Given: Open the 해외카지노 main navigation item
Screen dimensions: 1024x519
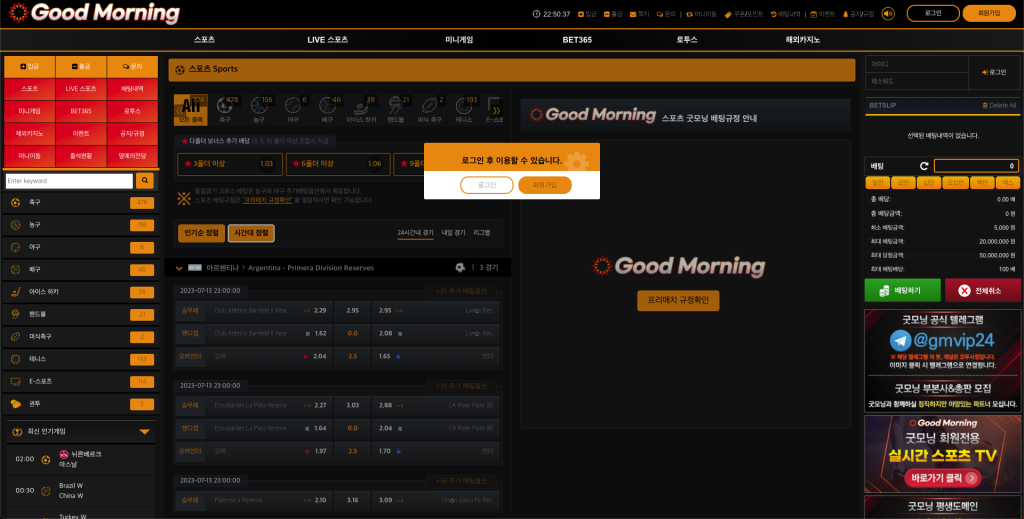Looking at the screenshot, I should coord(803,40).
